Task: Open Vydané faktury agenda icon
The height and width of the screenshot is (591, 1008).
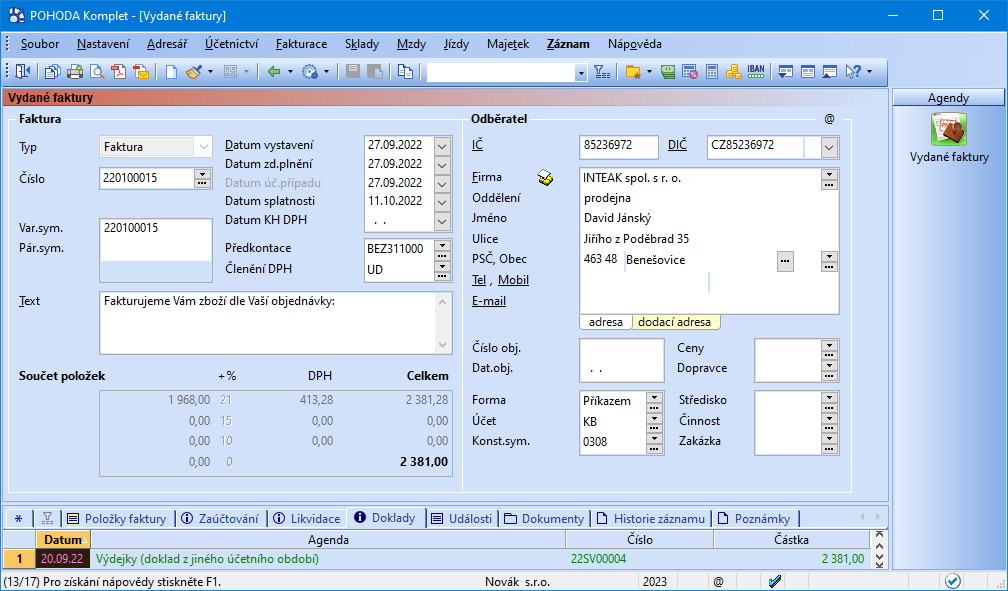Action: [948, 129]
